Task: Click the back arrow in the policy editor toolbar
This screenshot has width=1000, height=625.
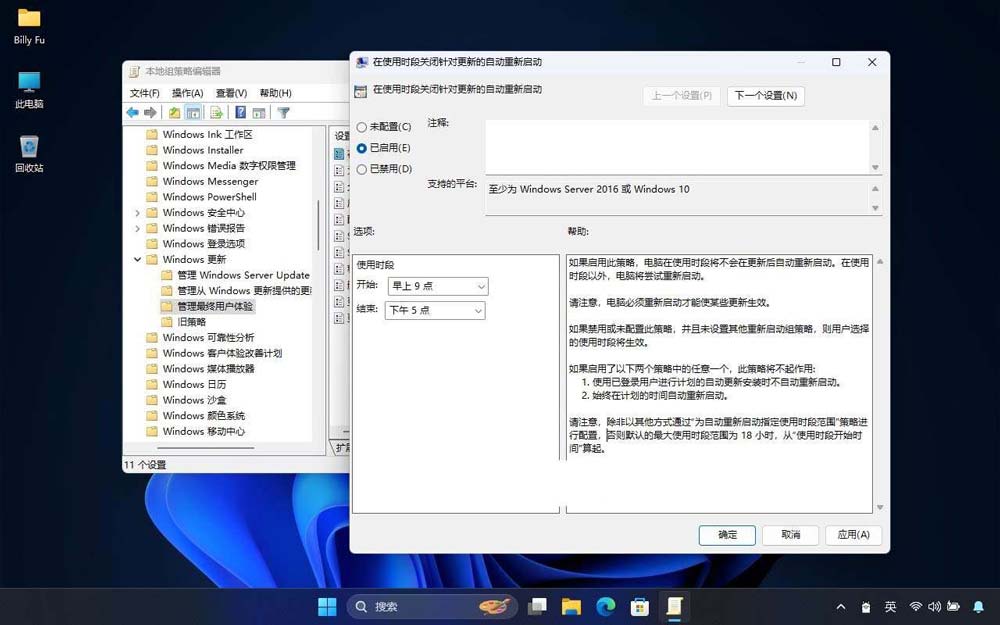Action: tap(132, 113)
